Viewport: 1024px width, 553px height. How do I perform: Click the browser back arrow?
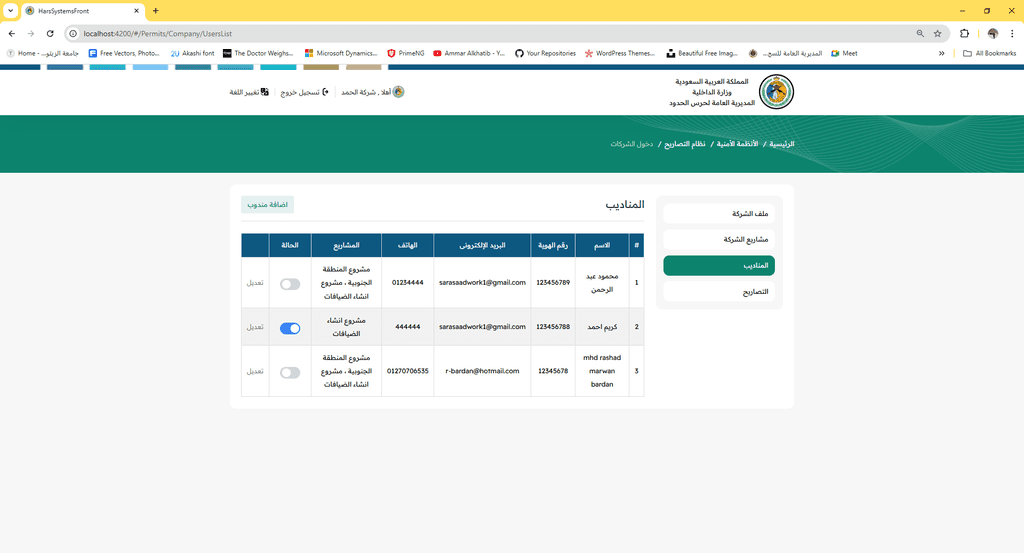click(12, 33)
